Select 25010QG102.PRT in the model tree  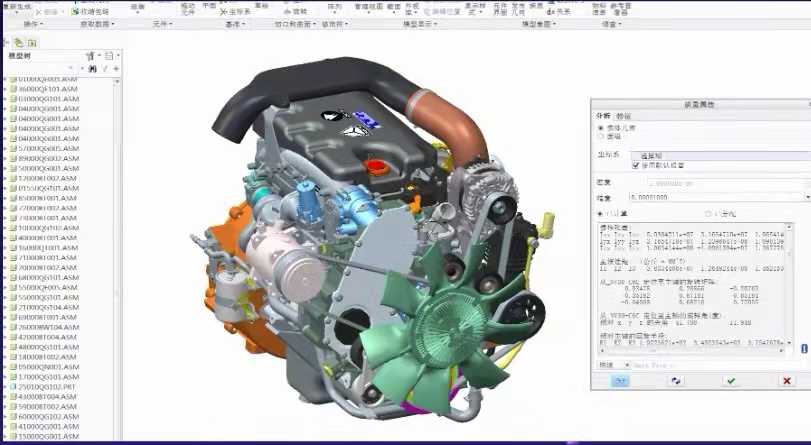48,387
